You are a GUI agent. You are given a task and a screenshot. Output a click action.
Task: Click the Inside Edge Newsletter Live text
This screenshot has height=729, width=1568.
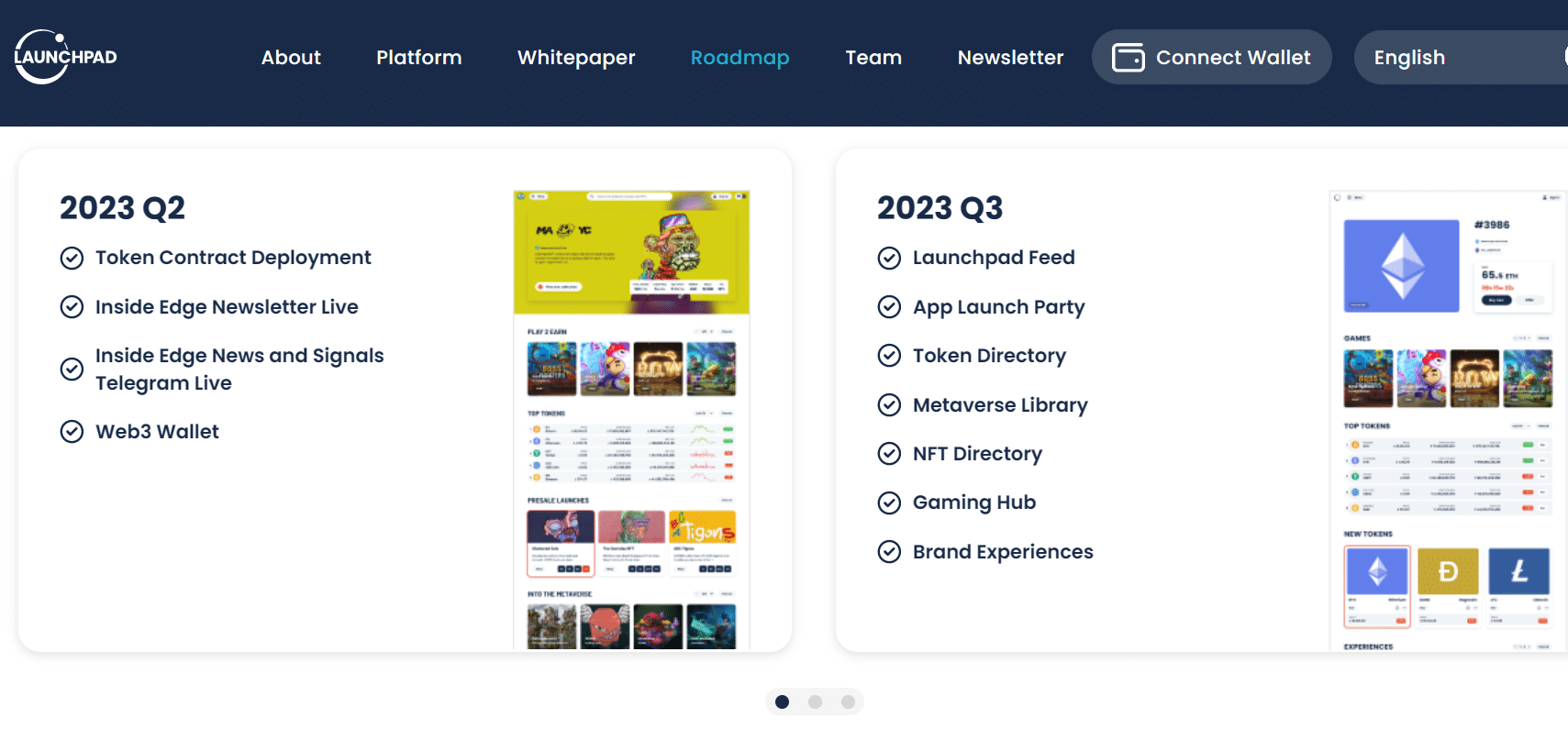pos(227,307)
